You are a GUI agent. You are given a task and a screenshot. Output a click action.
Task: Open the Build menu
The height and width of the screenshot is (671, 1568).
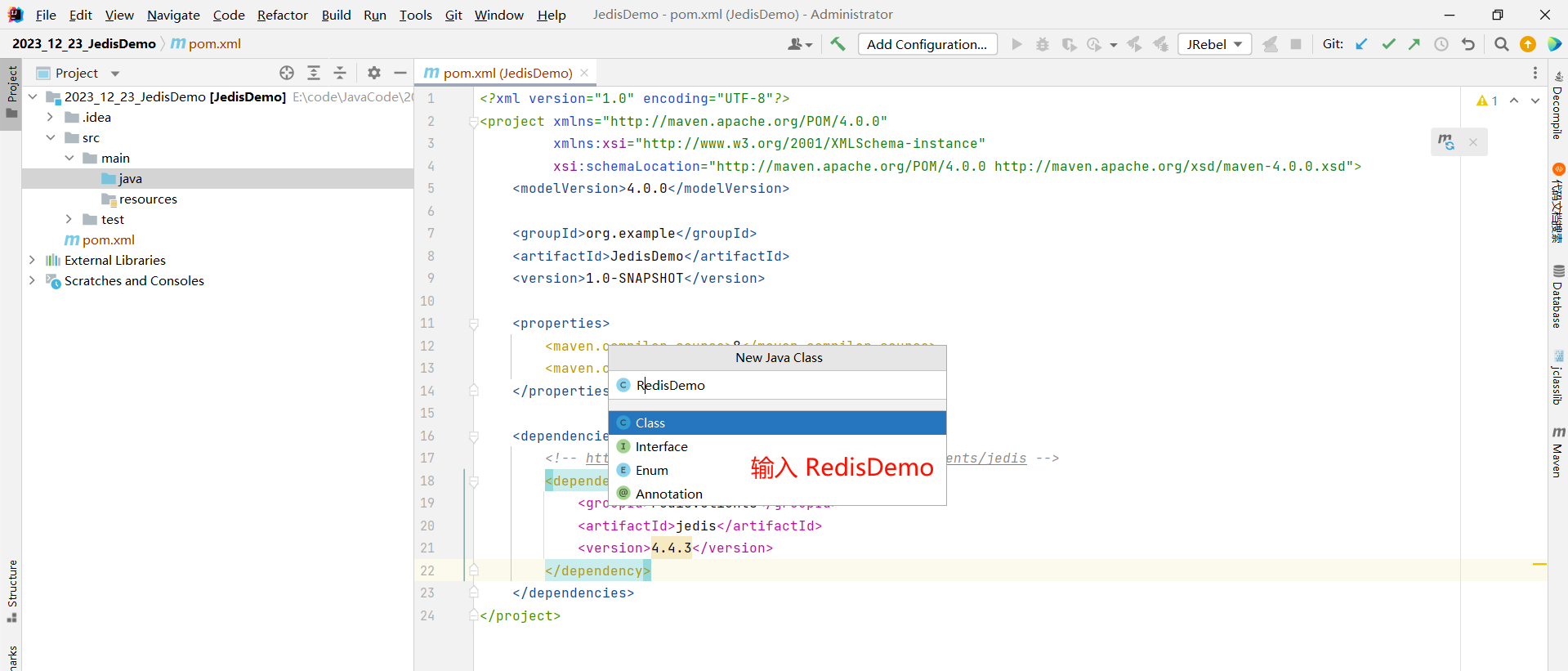pos(336,15)
